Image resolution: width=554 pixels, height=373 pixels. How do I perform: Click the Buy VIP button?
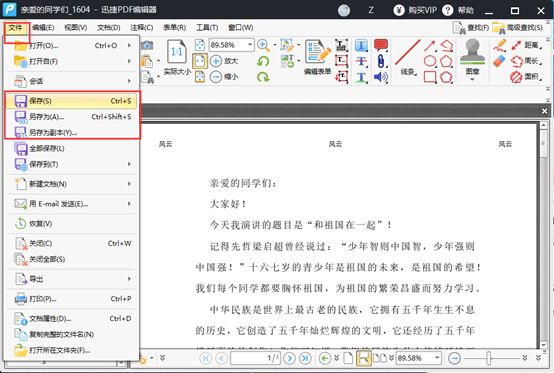415,10
